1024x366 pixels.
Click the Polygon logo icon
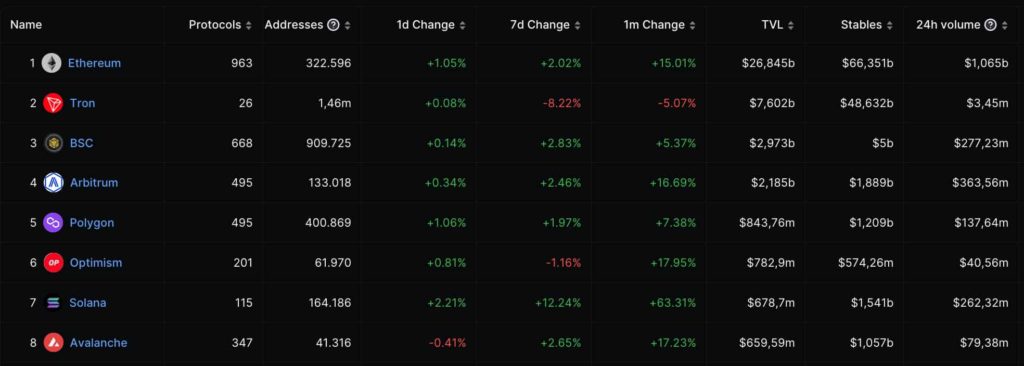tap(53, 223)
